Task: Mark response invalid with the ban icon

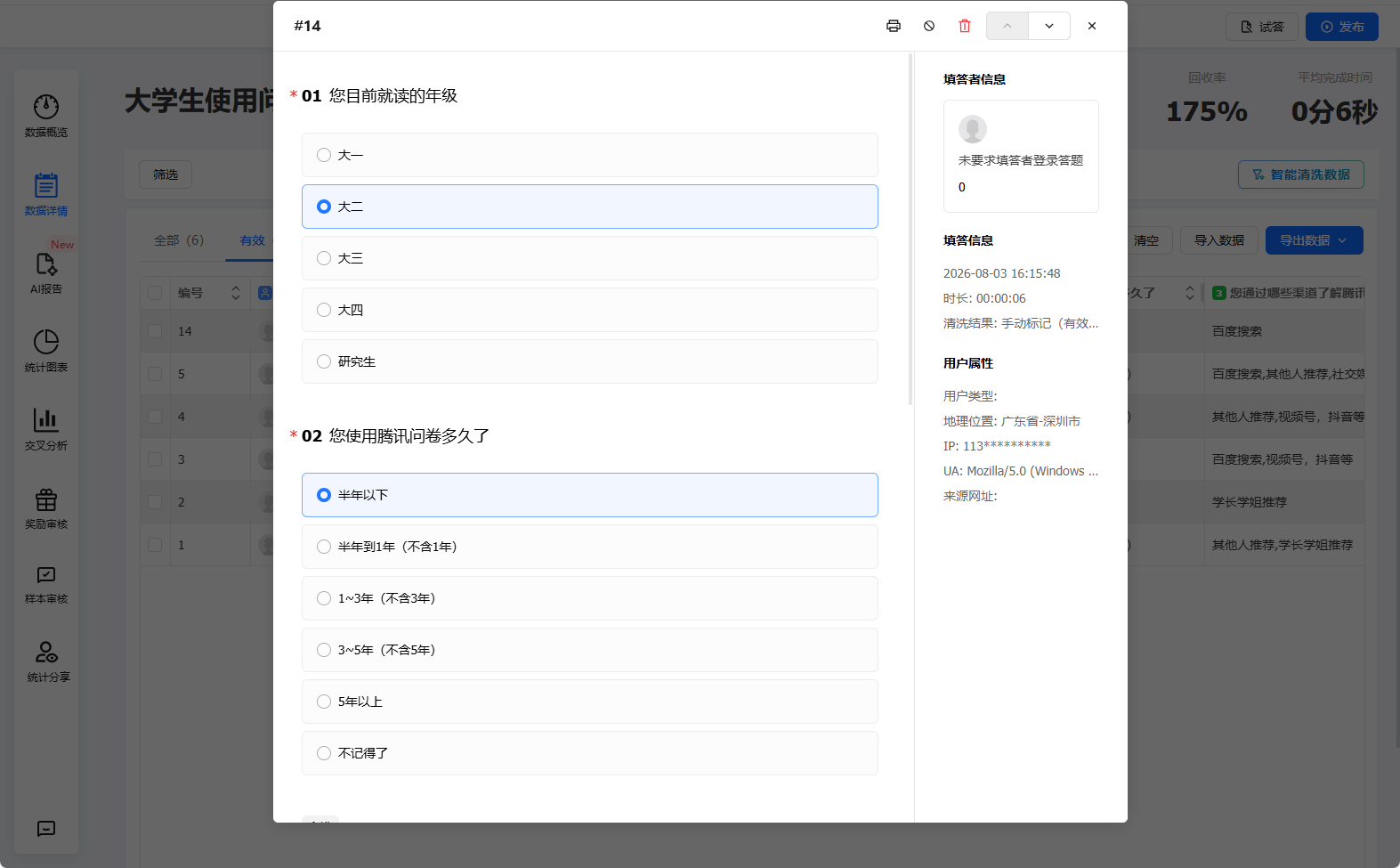Action: 929,26
